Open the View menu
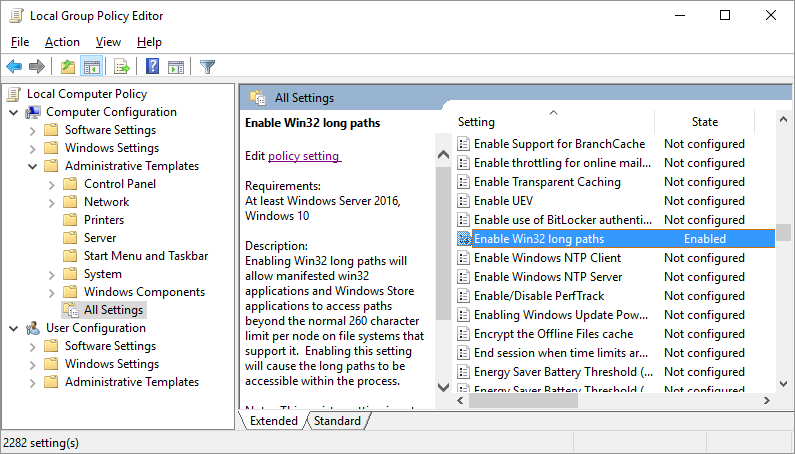The height and width of the screenshot is (454, 795). pos(108,42)
